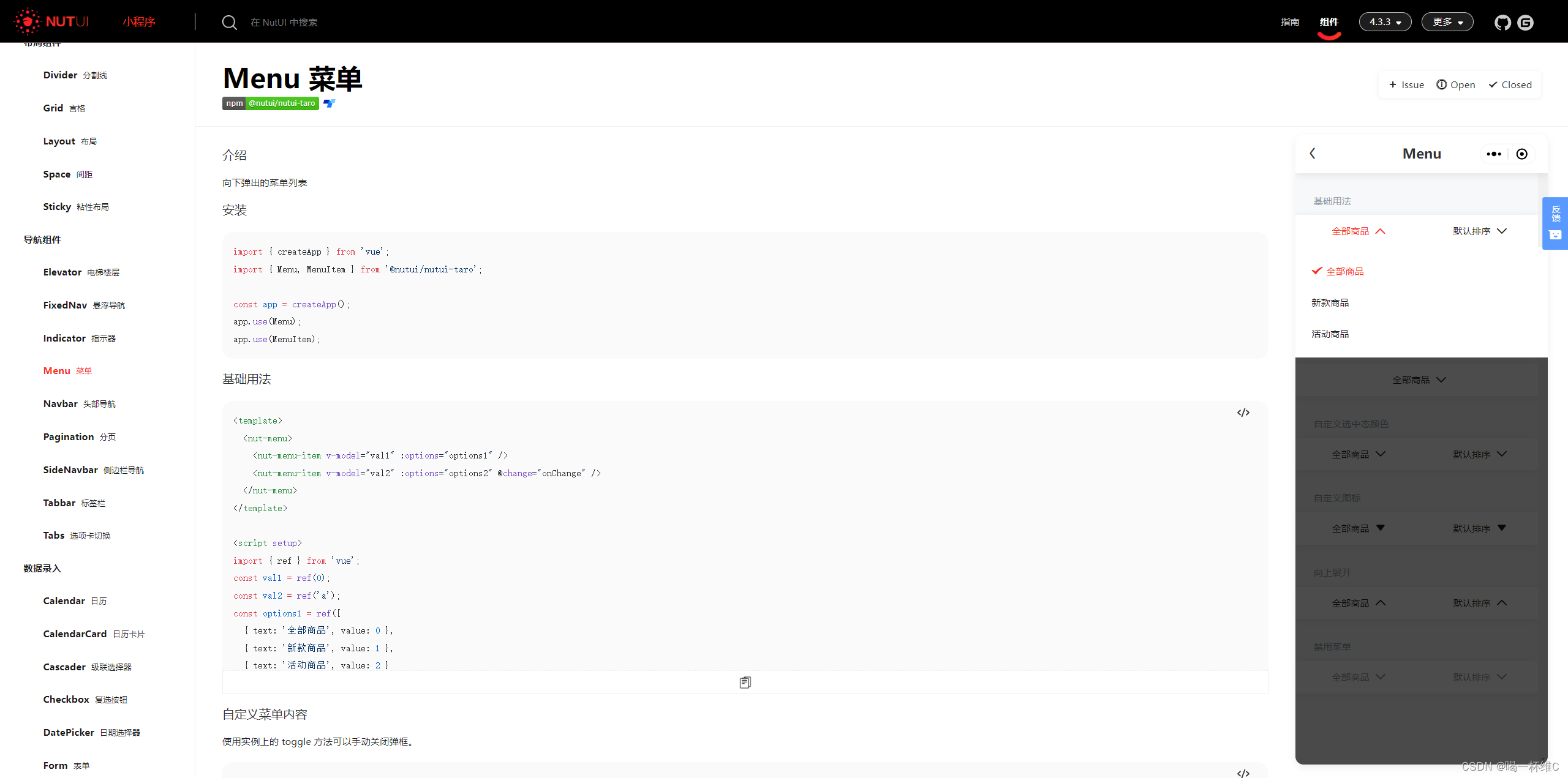Click the Menu 菜单 sidebar link

tap(67, 371)
